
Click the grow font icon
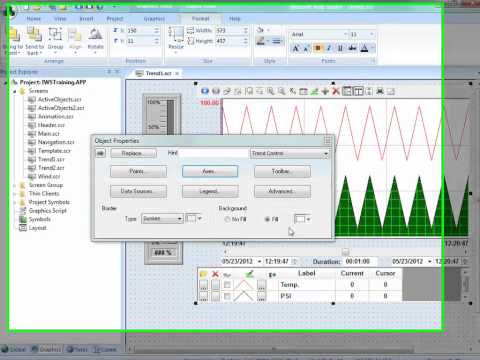click(295, 49)
